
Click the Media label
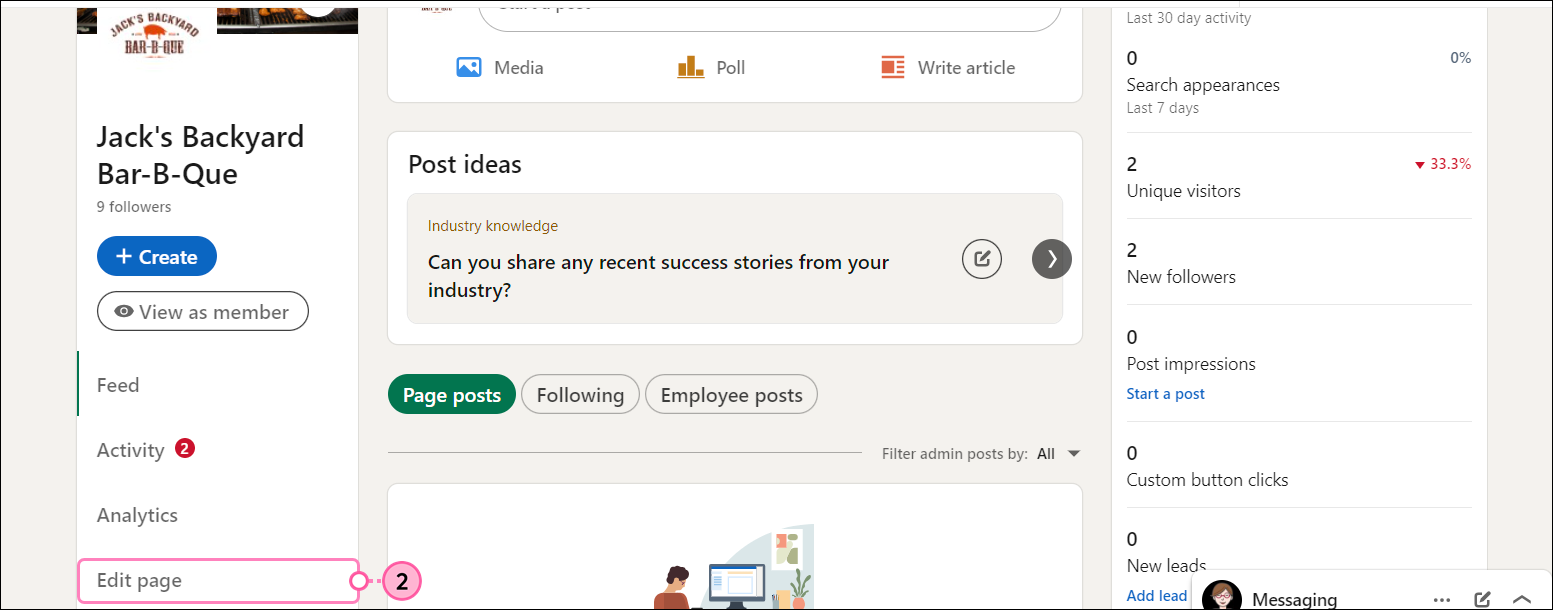(519, 67)
